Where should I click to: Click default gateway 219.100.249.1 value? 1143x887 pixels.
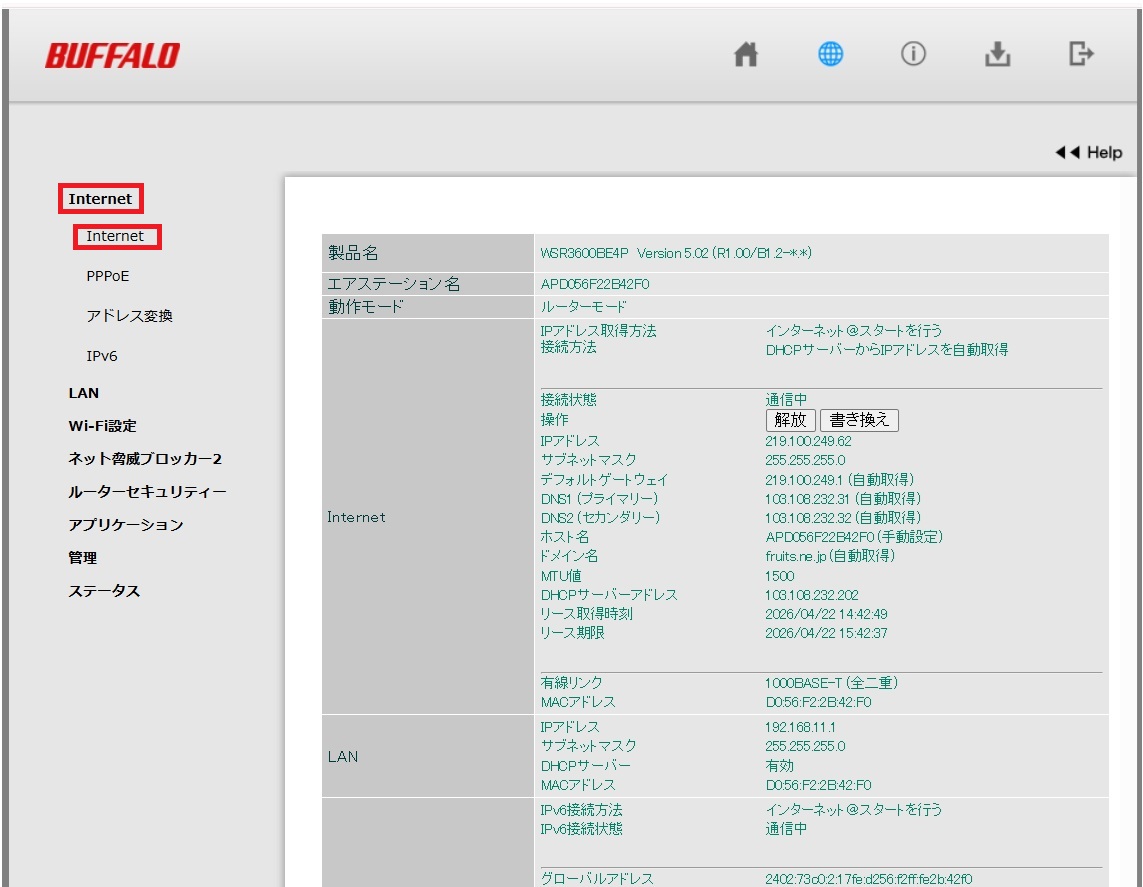(839, 480)
